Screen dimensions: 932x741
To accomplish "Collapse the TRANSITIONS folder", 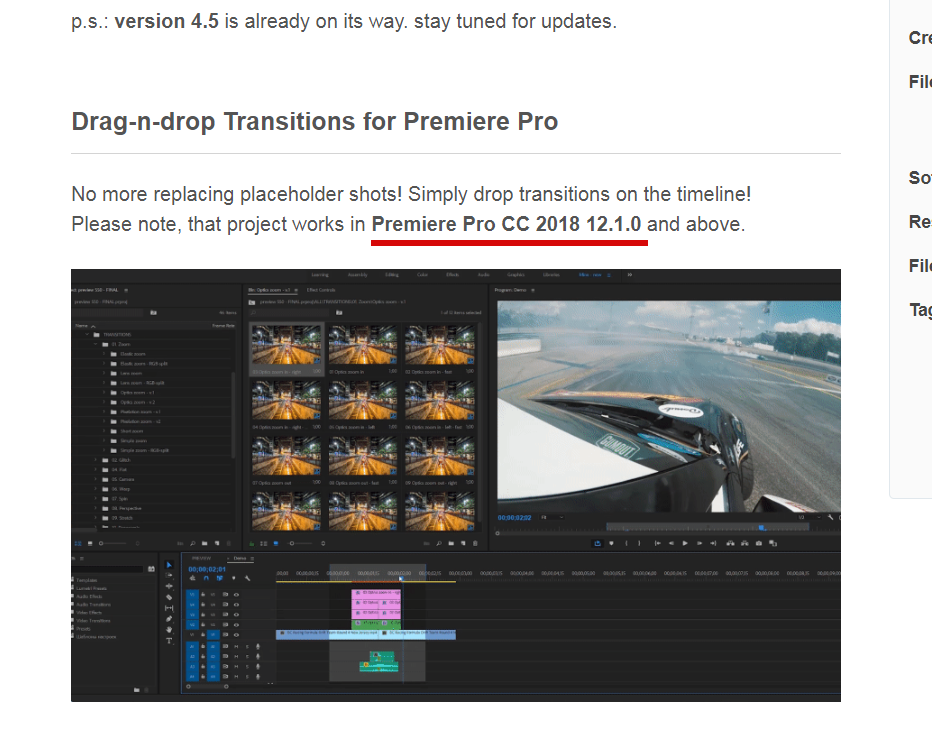I will pyautogui.click(x=88, y=335).
